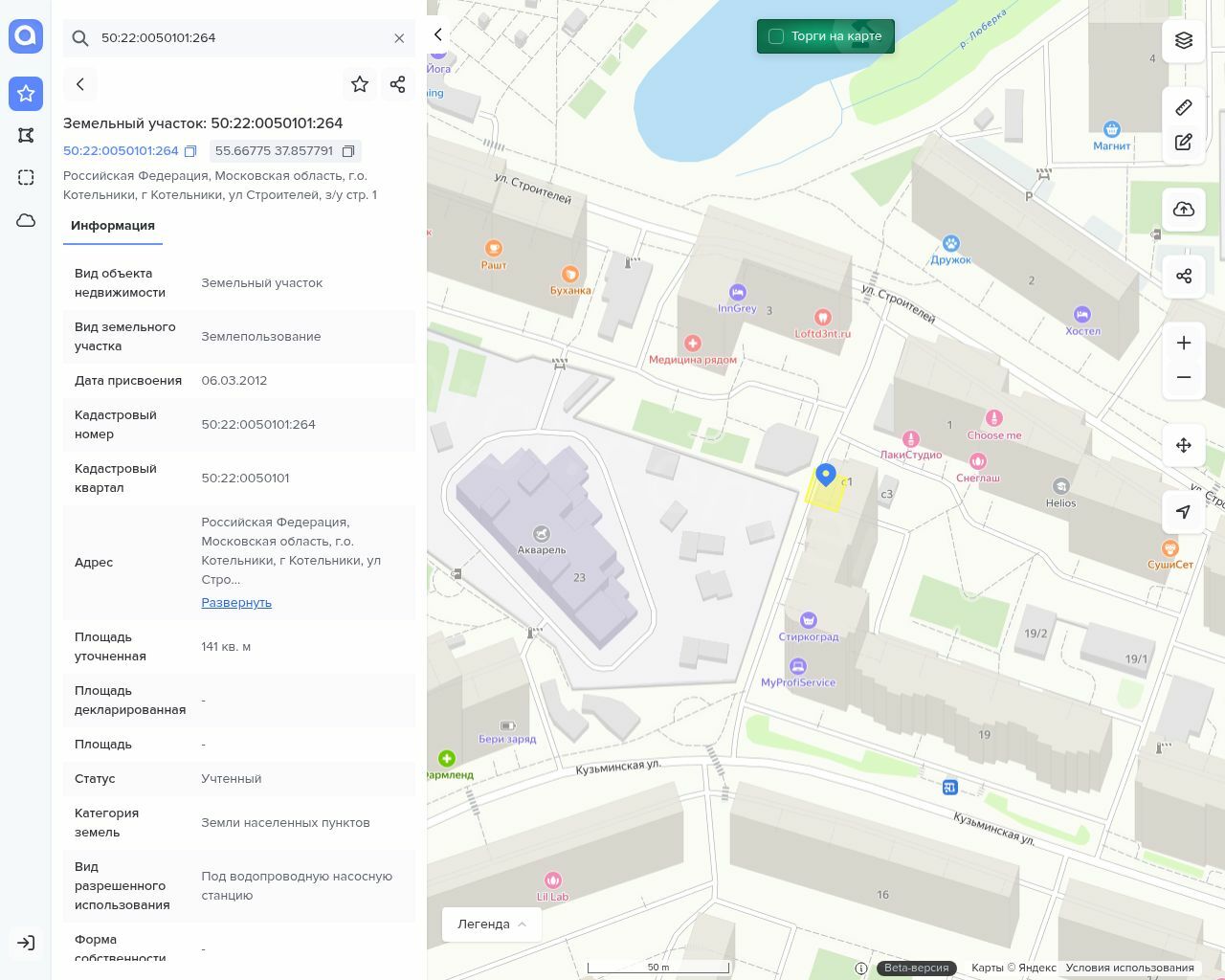Expand the Легенда dropdown
Viewport: 1225px width, 980px height.
[x=492, y=924]
